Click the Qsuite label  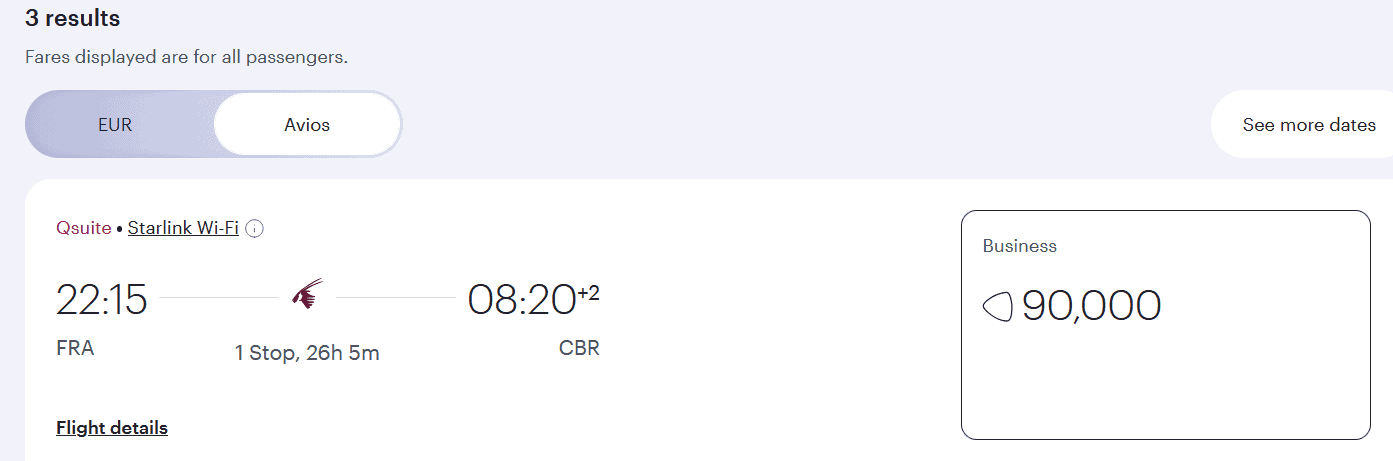click(84, 228)
